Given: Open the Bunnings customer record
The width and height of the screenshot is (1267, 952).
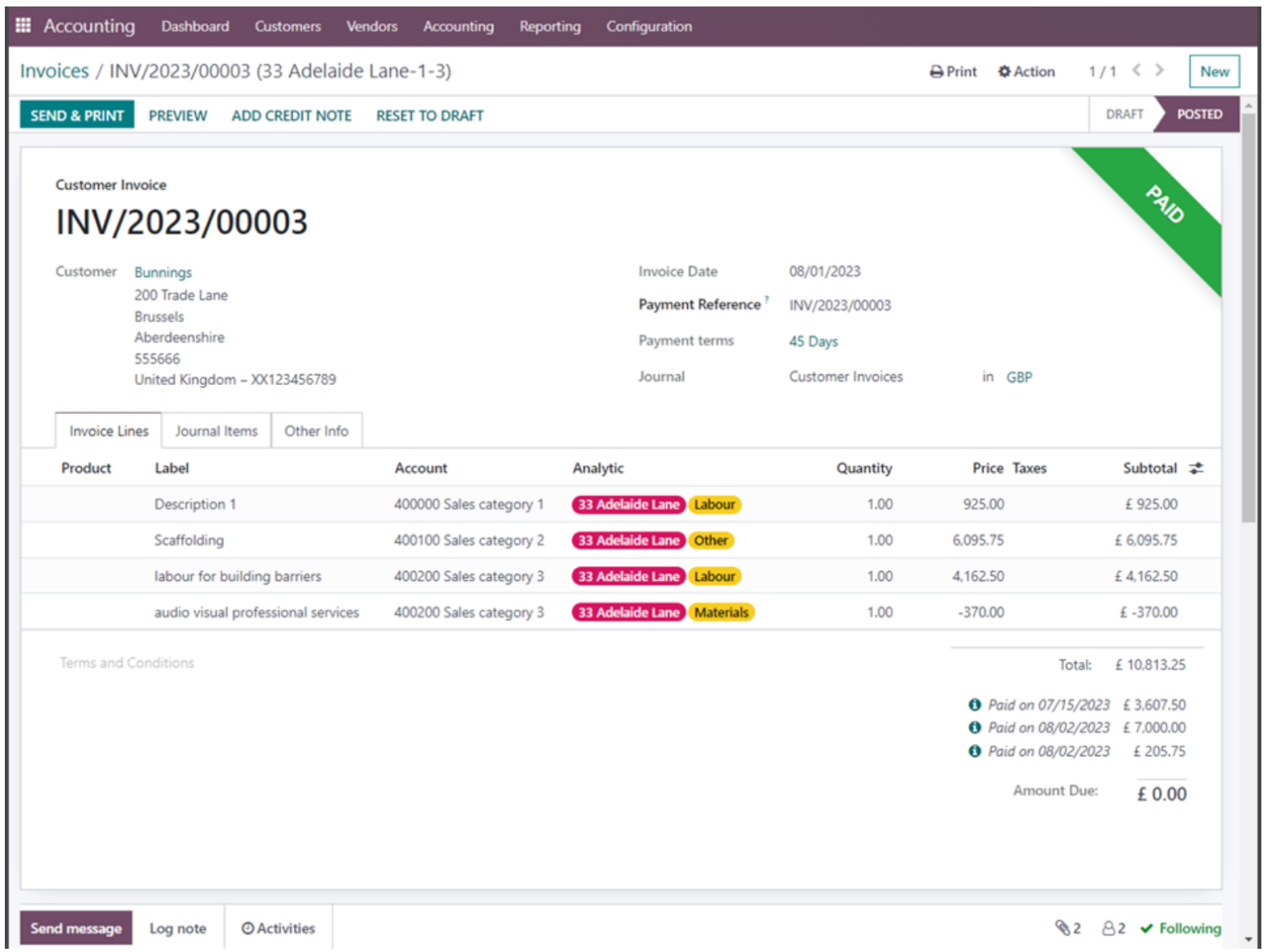Looking at the screenshot, I should coord(162,272).
